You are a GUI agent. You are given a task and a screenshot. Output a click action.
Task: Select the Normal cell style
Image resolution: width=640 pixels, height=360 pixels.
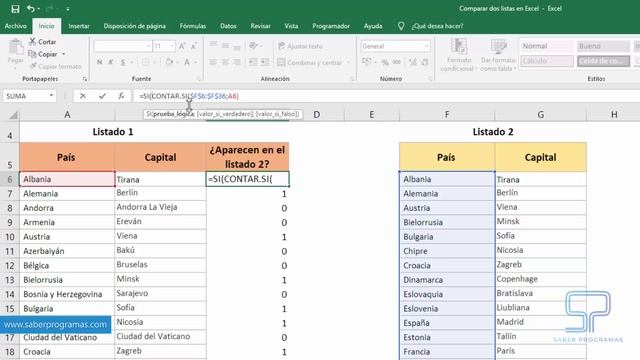[547, 46]
